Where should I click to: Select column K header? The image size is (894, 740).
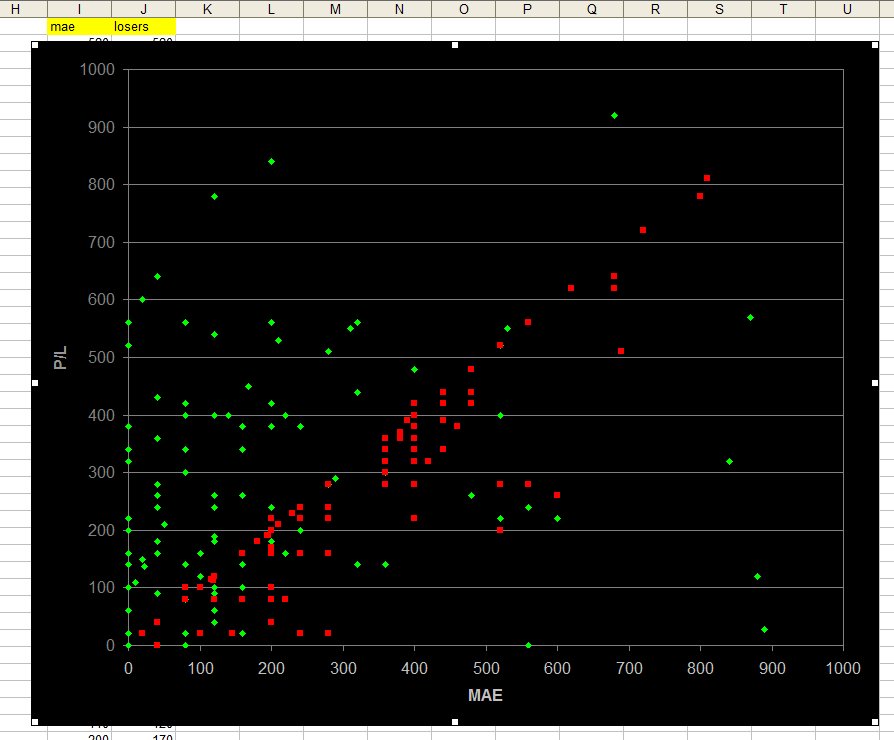click(208, 9)
